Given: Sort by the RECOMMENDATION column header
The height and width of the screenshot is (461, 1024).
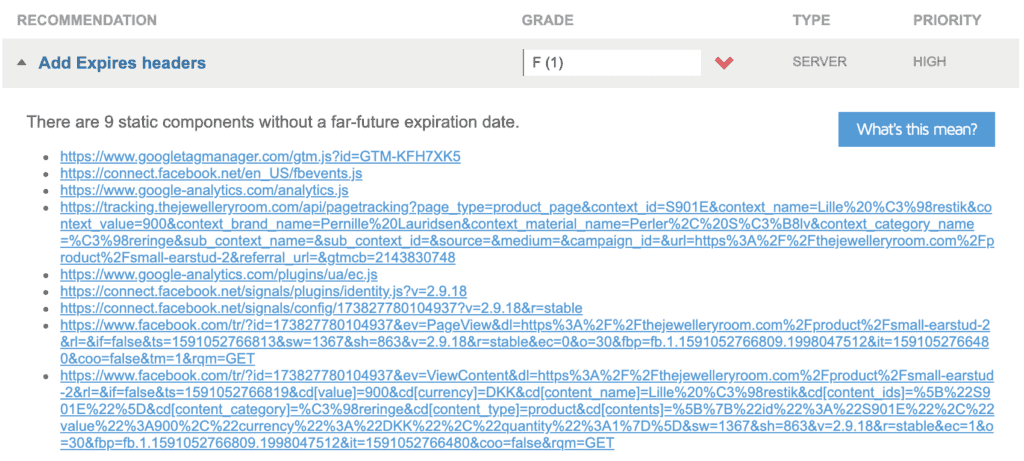Looking at the screenshot, I should point(87,20).
